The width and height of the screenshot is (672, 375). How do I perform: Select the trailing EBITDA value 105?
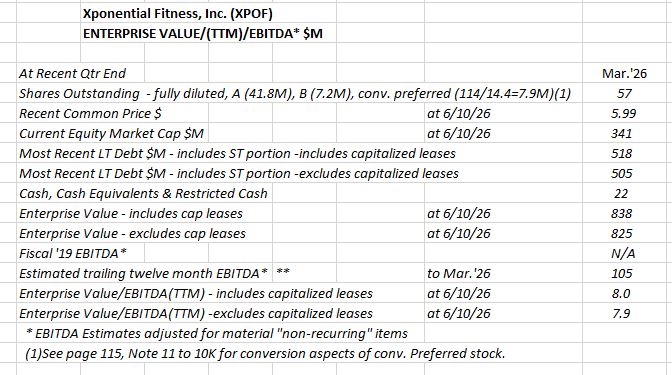pos(621,273)
